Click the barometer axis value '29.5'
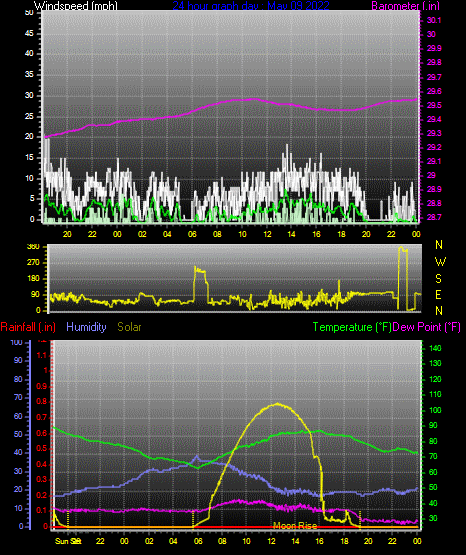Screen dimensions: 466x555 coord(434,105)
